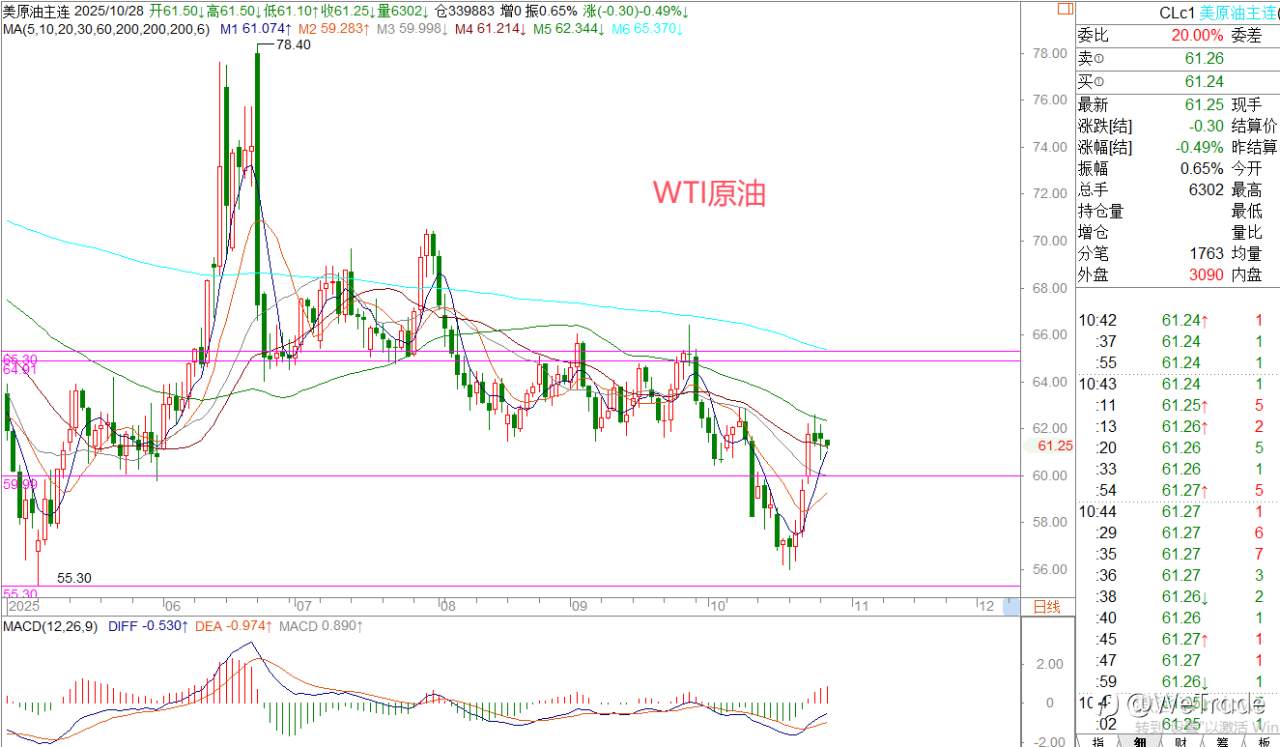The width and height of the screenshot is (1280, 747).
Task: Click the 内盘 label
Action: [x=1247, y=275]
